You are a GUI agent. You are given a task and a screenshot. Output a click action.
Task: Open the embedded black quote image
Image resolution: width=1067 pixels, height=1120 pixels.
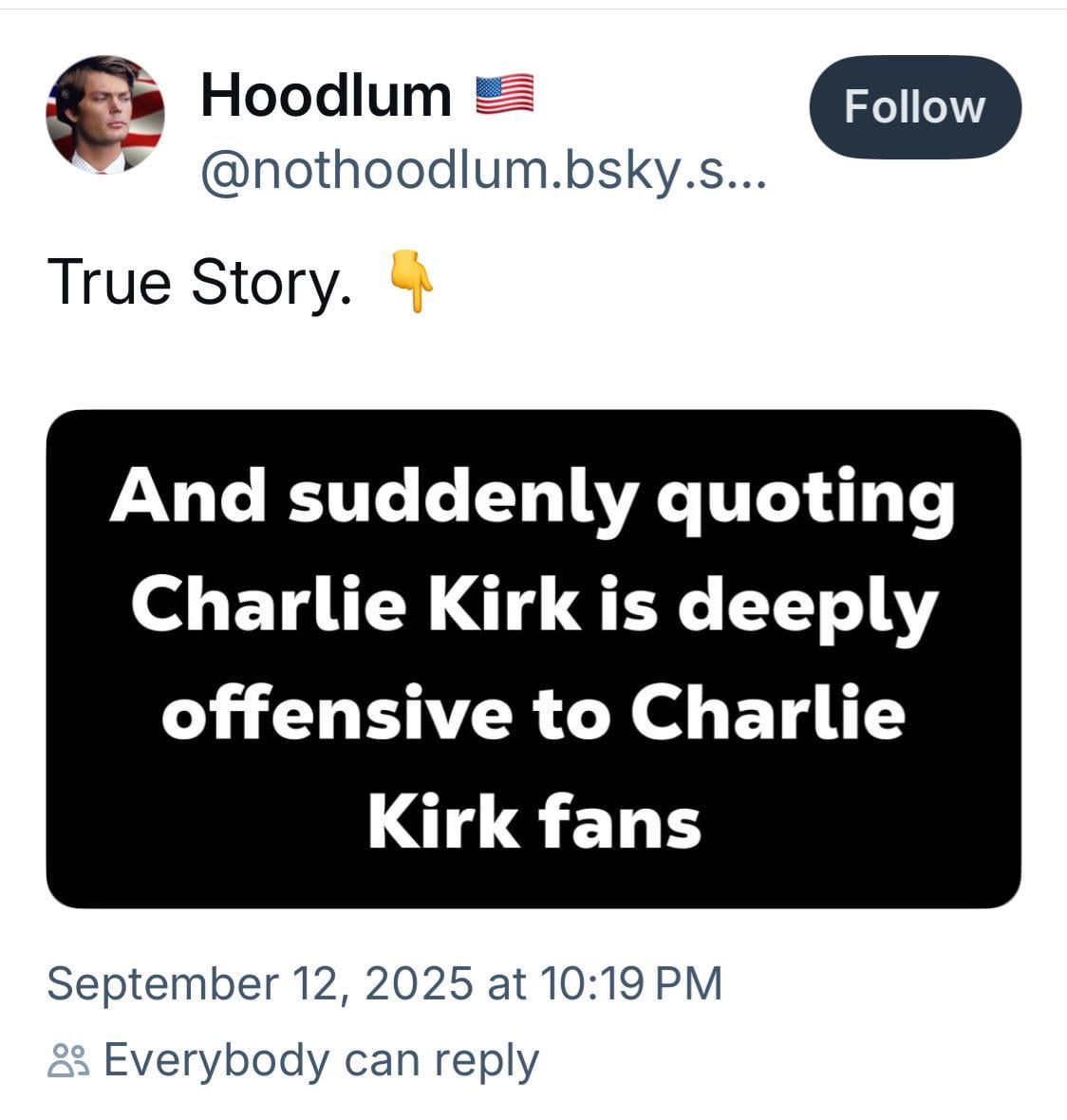[x=533, y=659]
